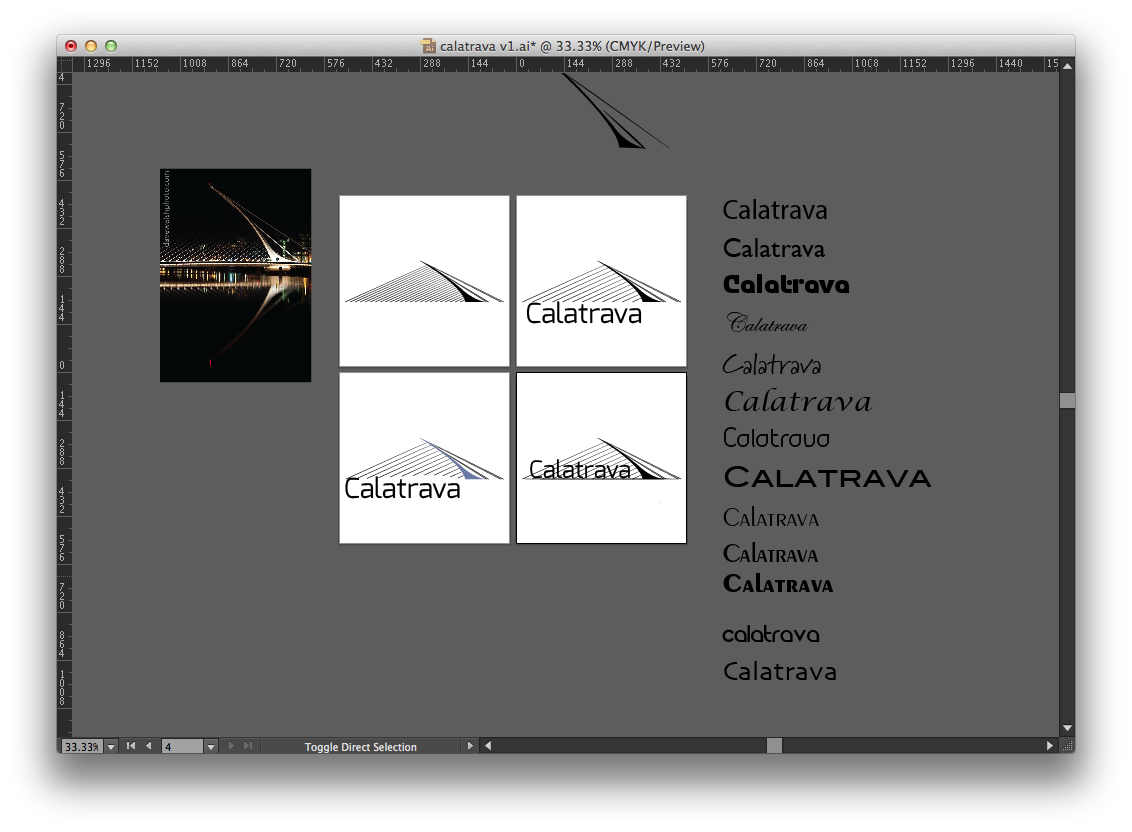Select the wide all-caps CALATRAVA sample
This screenshot has width=1132, height=832.
(x=827, y=477)
